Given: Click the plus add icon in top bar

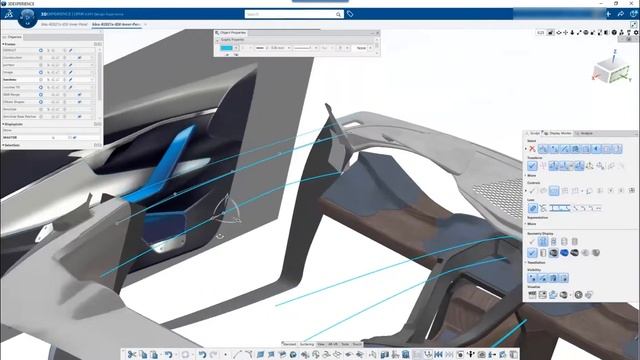Looking at the screenshot, I should pos(609,14).
